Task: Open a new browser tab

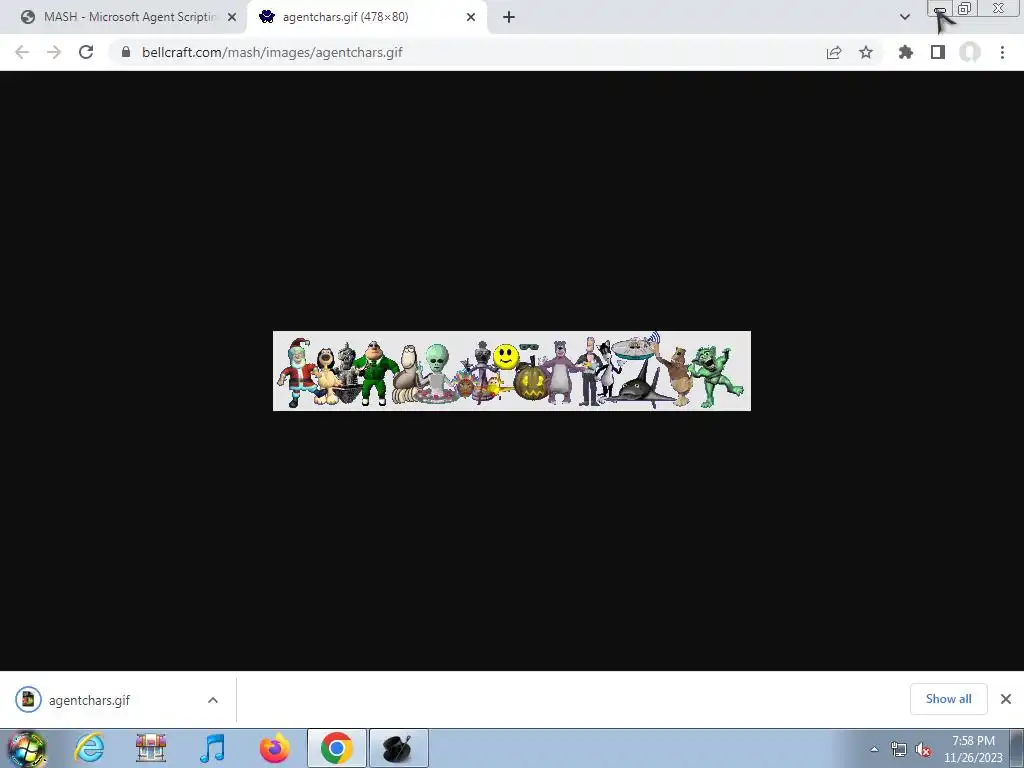Action: click(x=509, y=18)
